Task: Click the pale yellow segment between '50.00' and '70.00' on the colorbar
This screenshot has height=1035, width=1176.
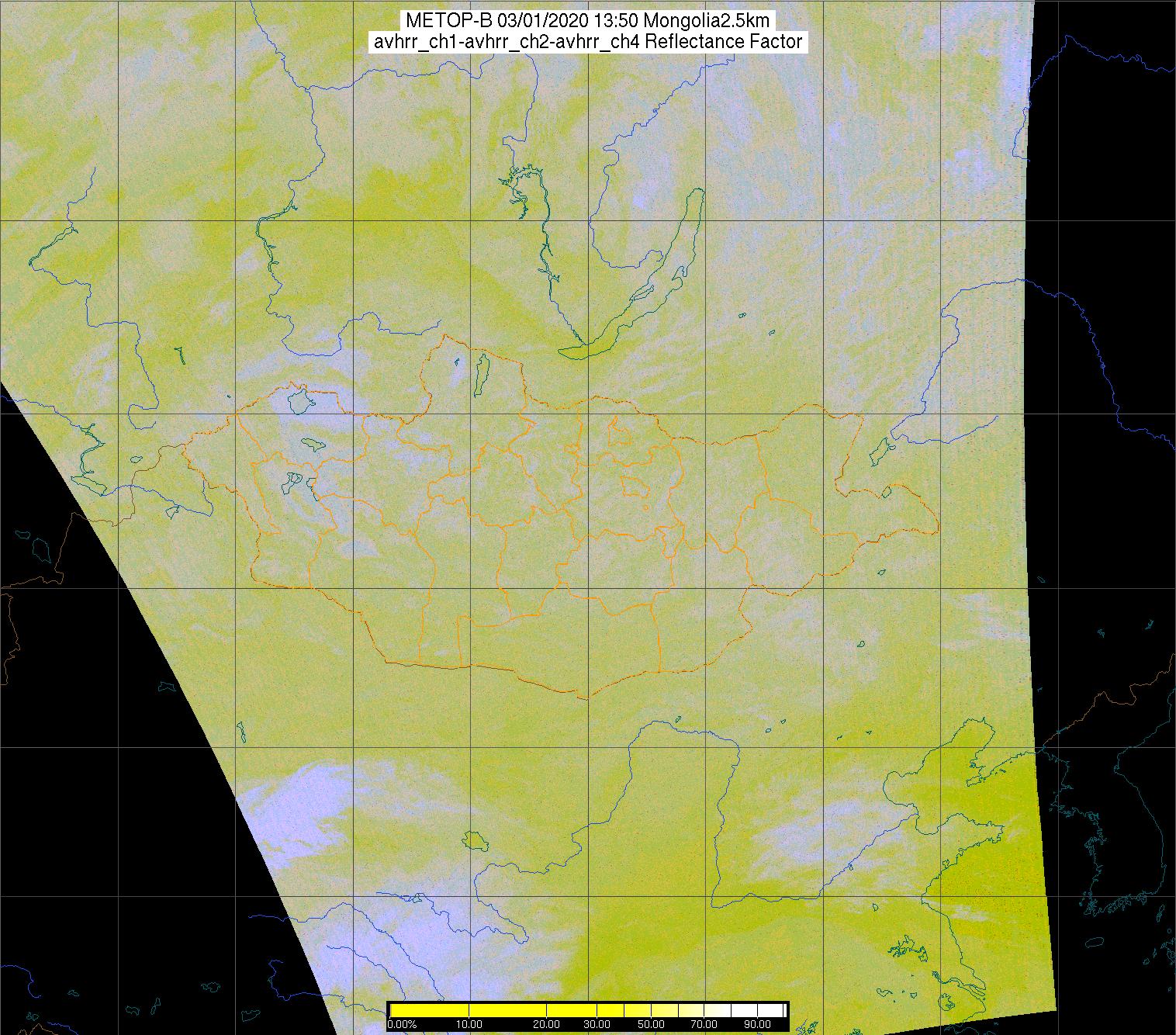Action: point(677,1010)
